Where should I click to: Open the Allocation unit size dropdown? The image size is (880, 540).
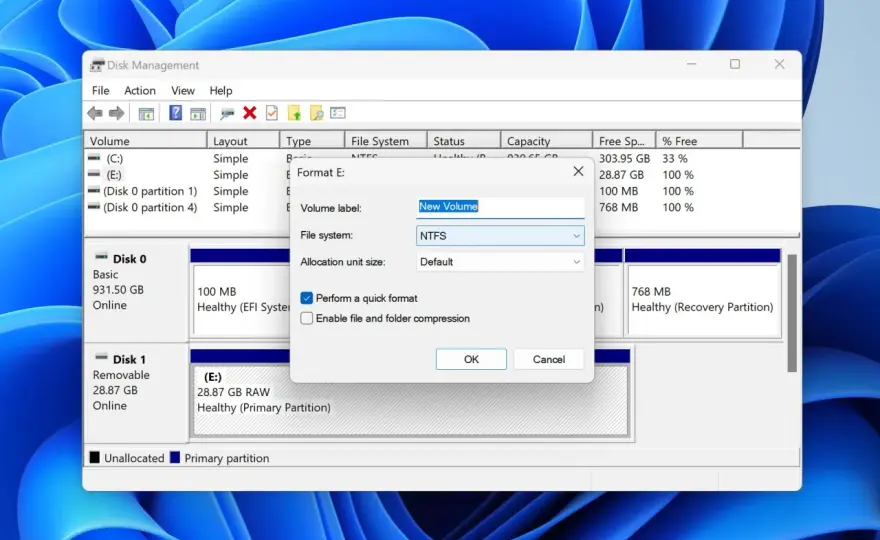click(500, 262)
